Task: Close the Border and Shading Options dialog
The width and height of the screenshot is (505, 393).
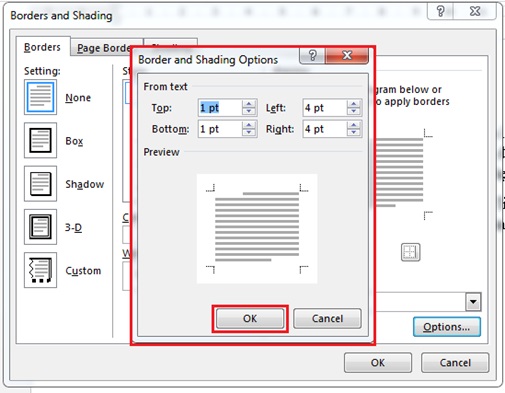Action: tap(347, 55)
